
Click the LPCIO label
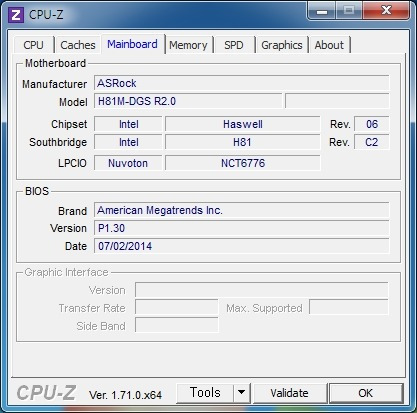(72, 163)
